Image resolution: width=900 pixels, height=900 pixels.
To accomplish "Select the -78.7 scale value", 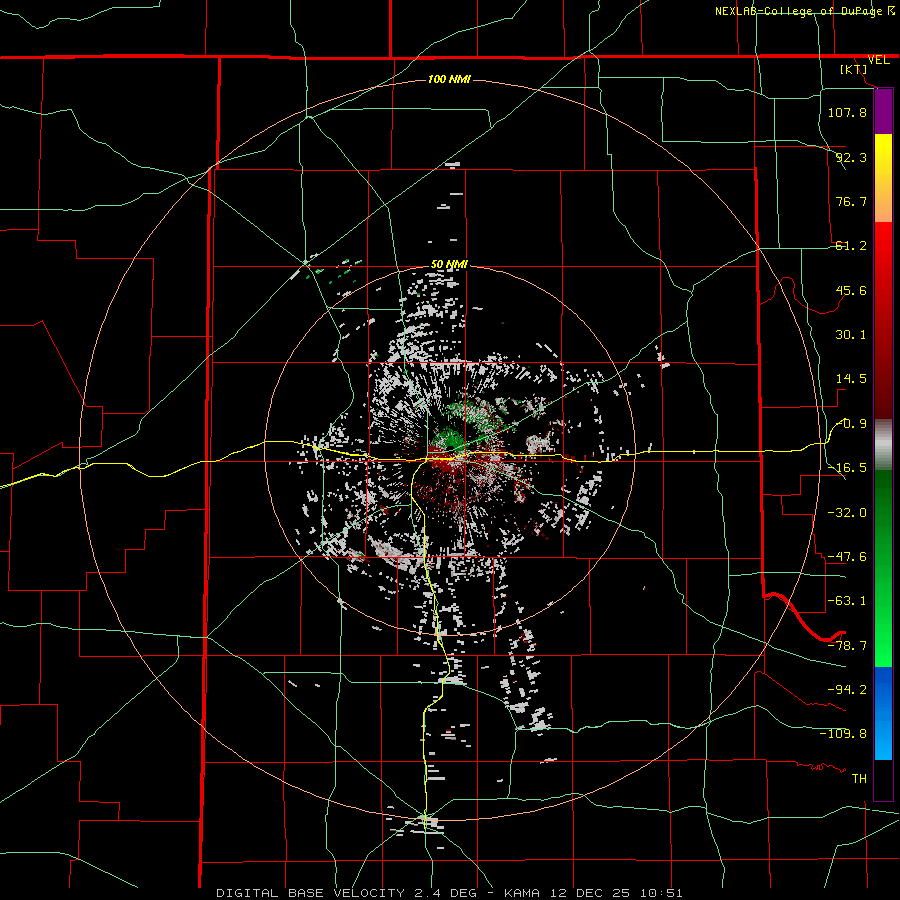I will tap(847, 646).
